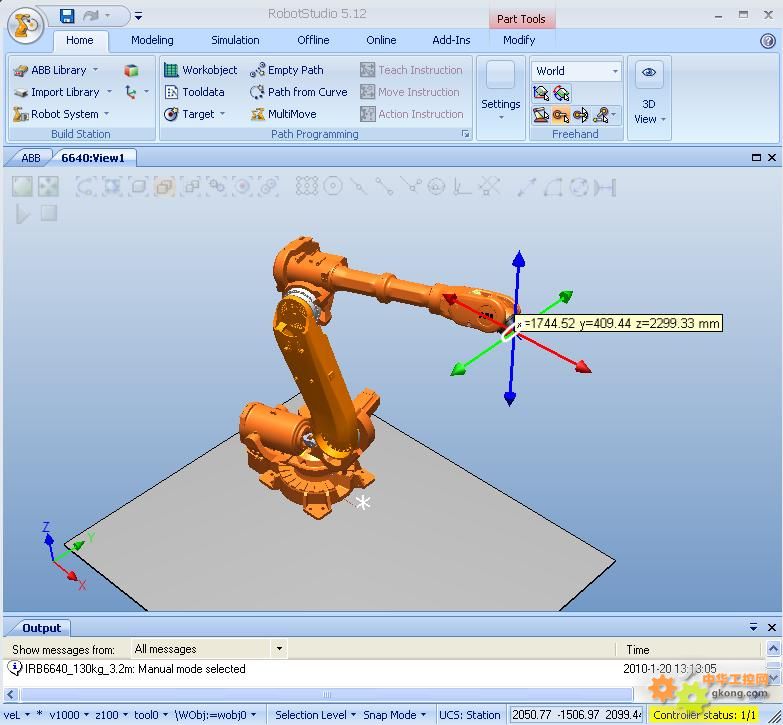
Task: Click the yellow Controller status indicator
Action: point(703,715)
